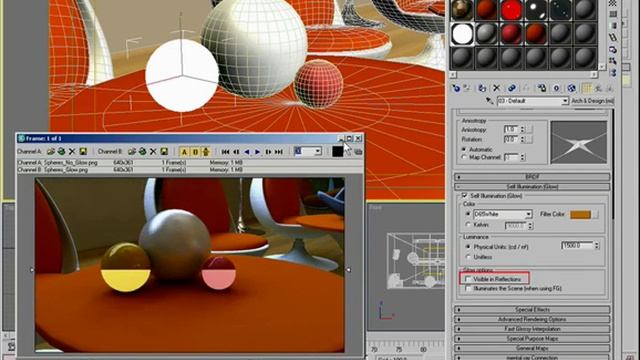640x360 pixels.
Task: Open file icon for Channel B
Action: point(131,151)
